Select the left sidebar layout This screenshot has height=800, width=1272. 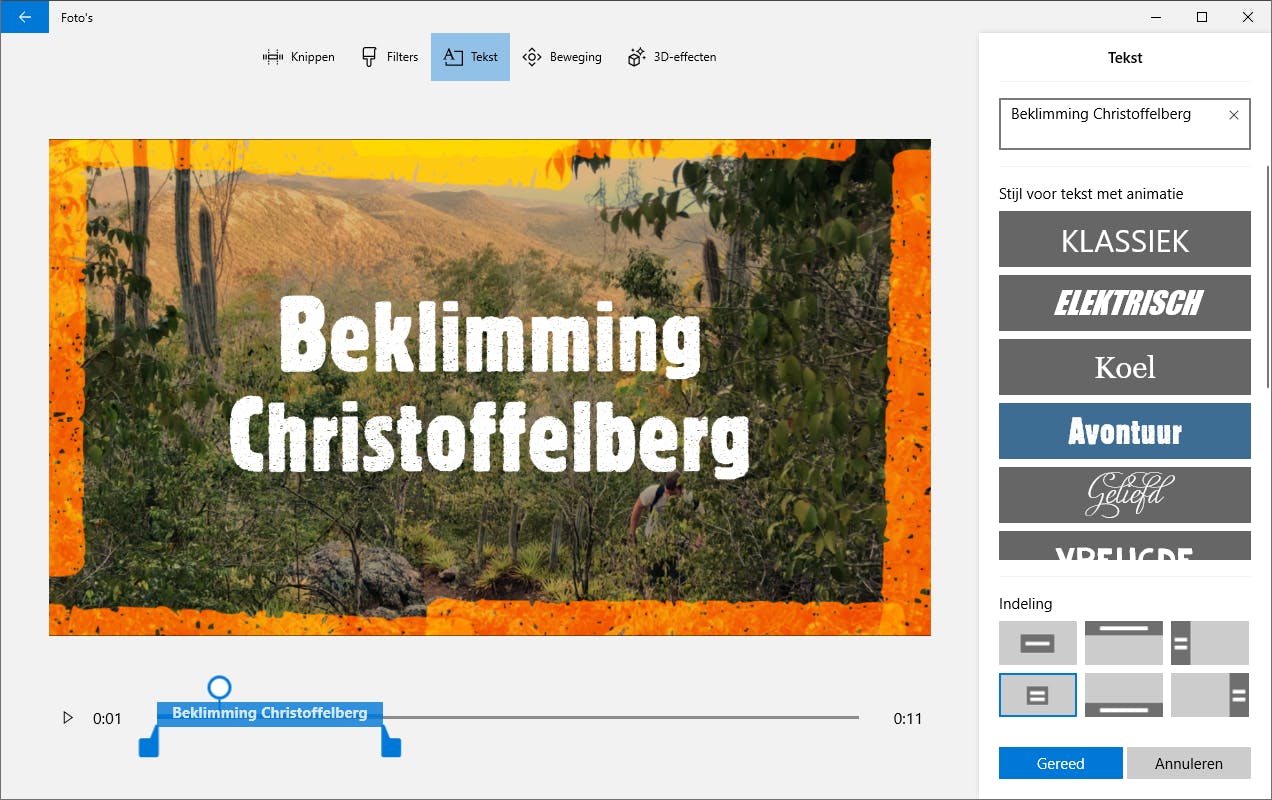pyautogui.click(x=1210, y=643)
